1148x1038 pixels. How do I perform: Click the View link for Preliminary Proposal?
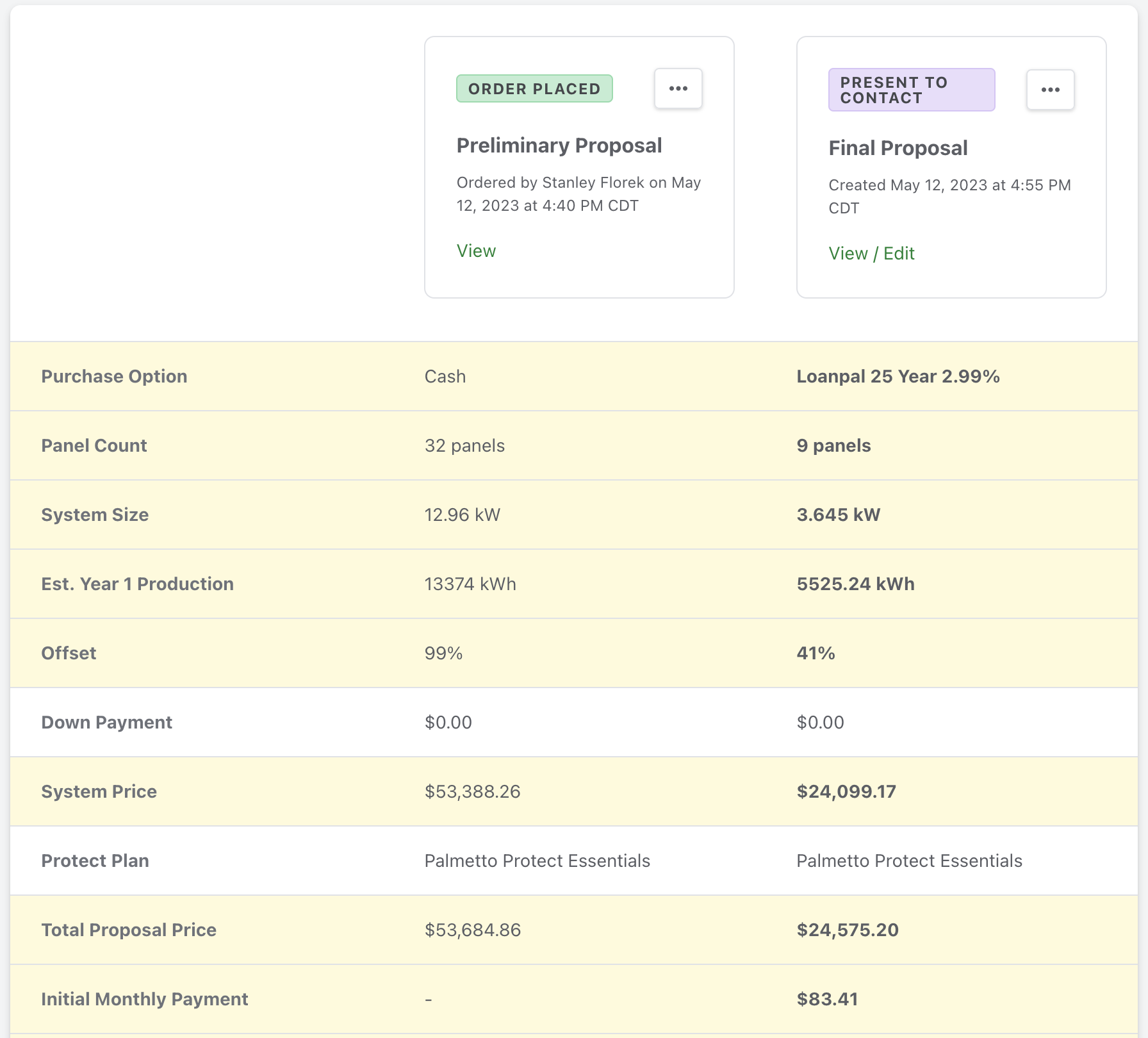click(x=476, y=251)
